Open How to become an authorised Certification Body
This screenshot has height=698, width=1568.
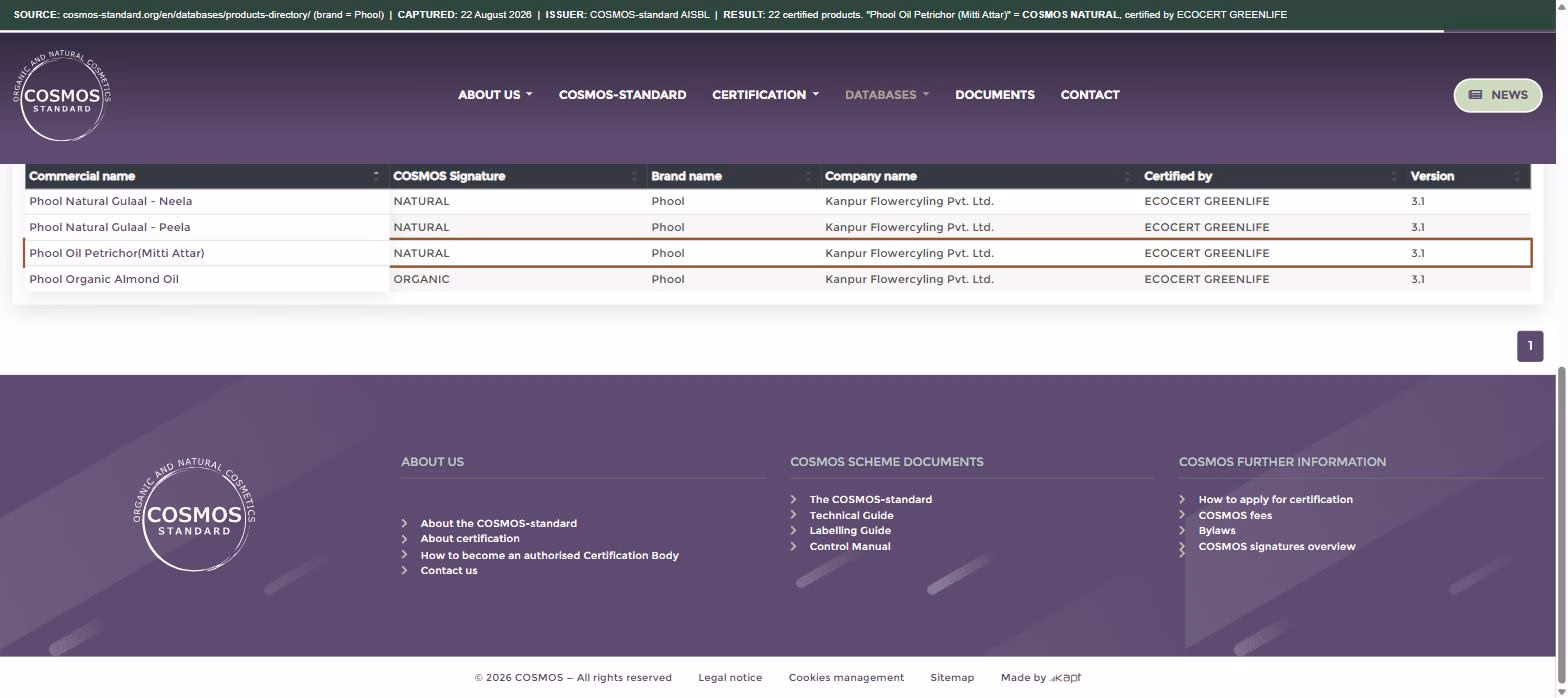click(x=550, y=556)
